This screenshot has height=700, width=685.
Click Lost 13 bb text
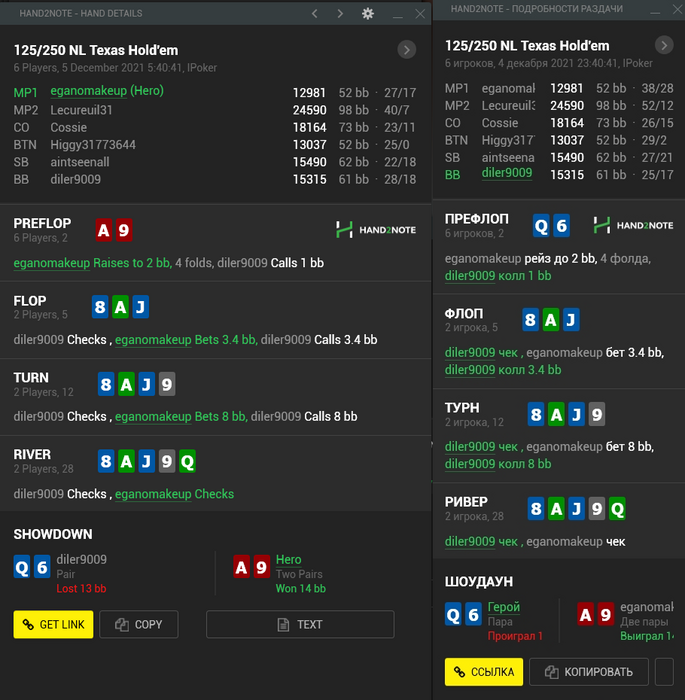(x=81, y=588)
